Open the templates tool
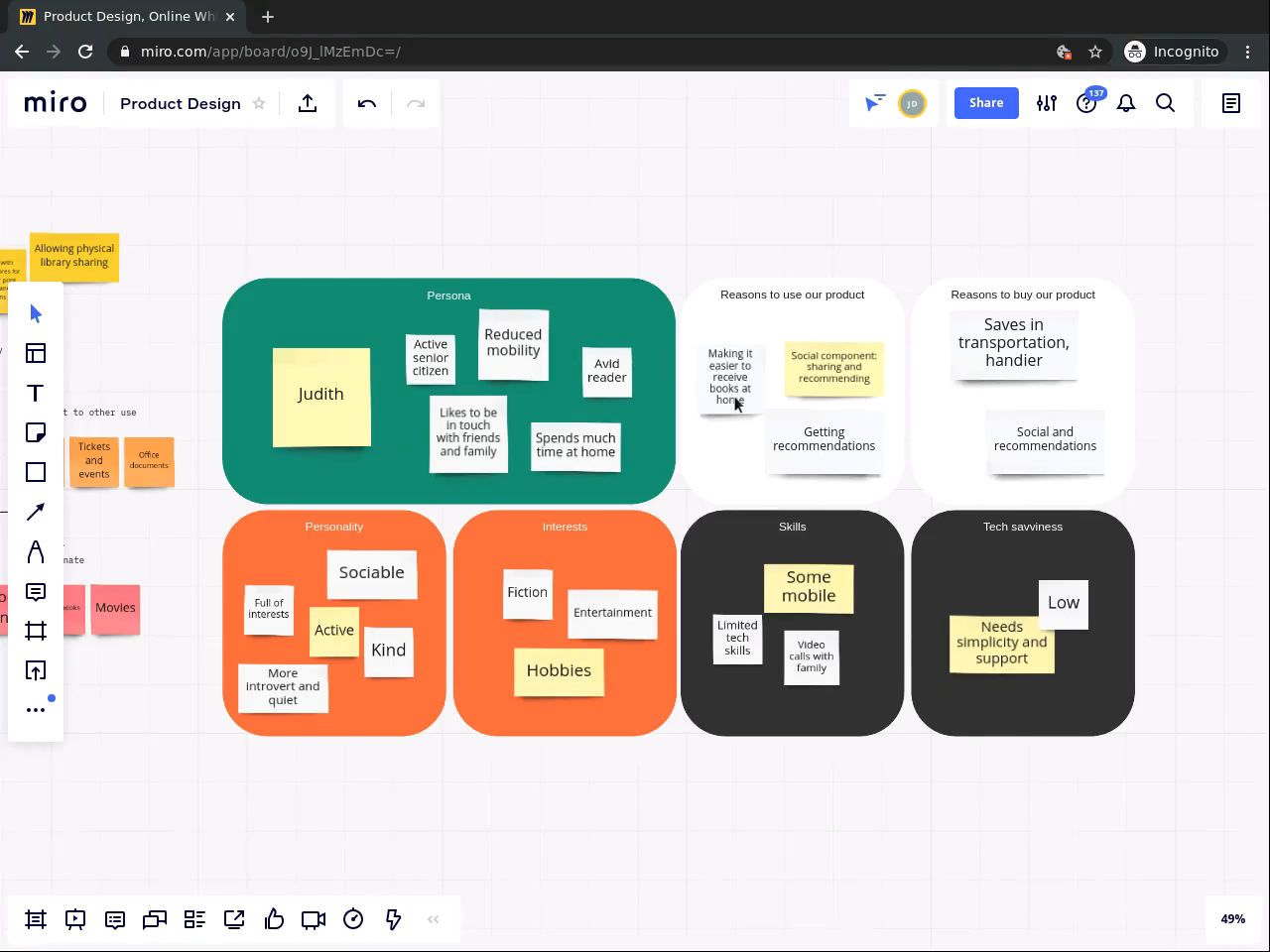Image resolution: width=1270 pixels, height=952 pixels. [x=36, y=353]
